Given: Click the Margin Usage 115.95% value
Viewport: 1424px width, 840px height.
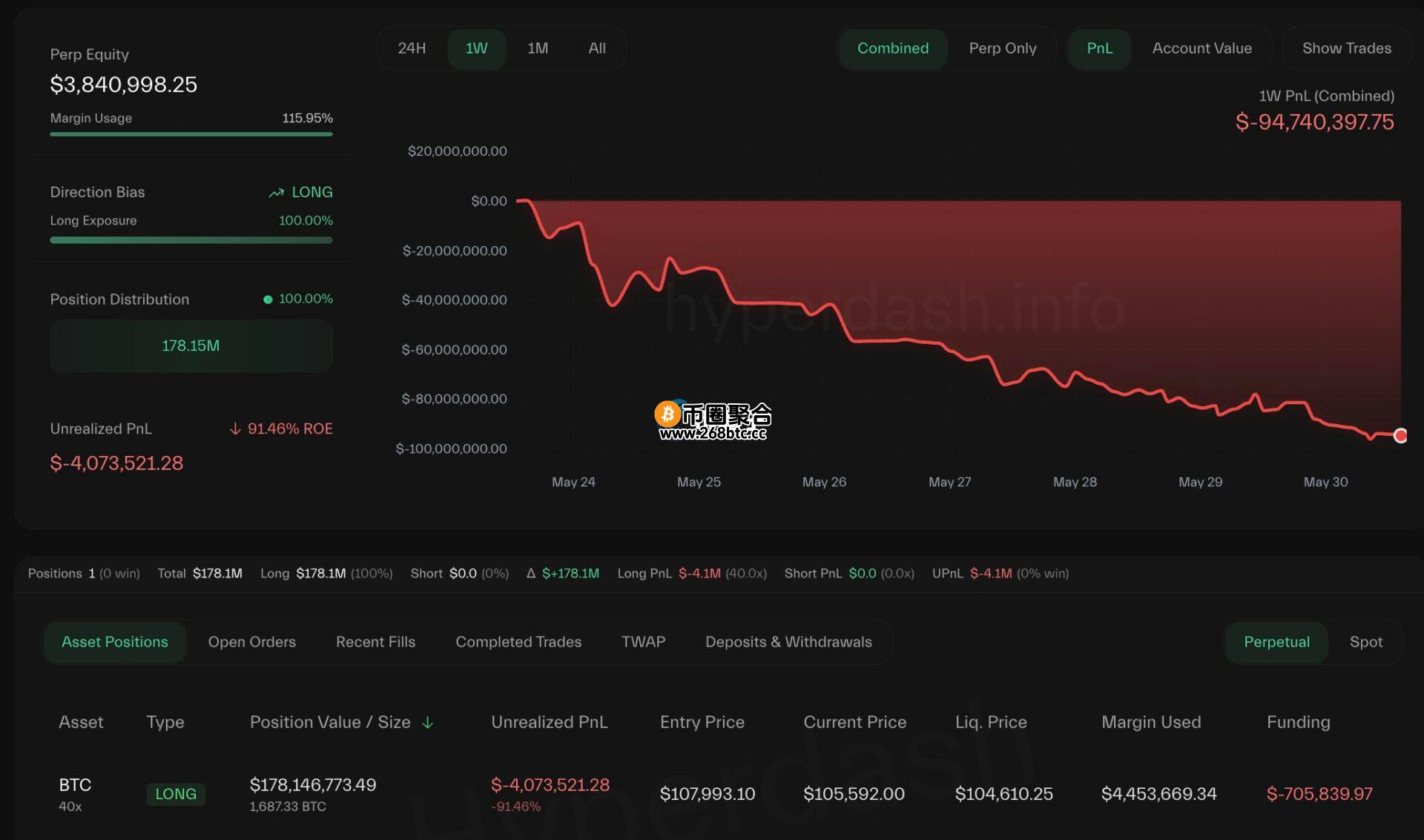Looking at the screenshot, I should point(307,118).
